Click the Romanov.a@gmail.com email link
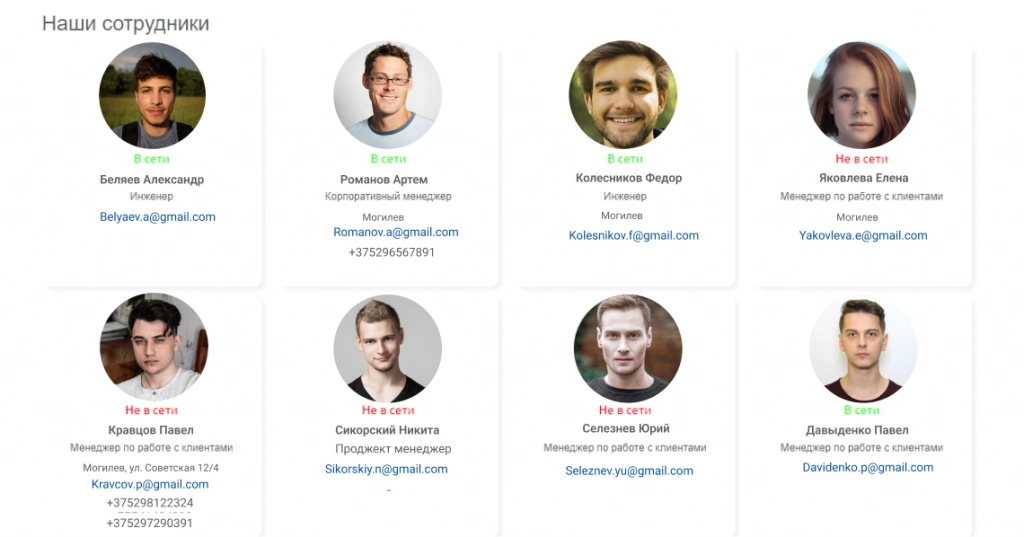The height and width of the screenshot is (537, 1024). (396, 232)
